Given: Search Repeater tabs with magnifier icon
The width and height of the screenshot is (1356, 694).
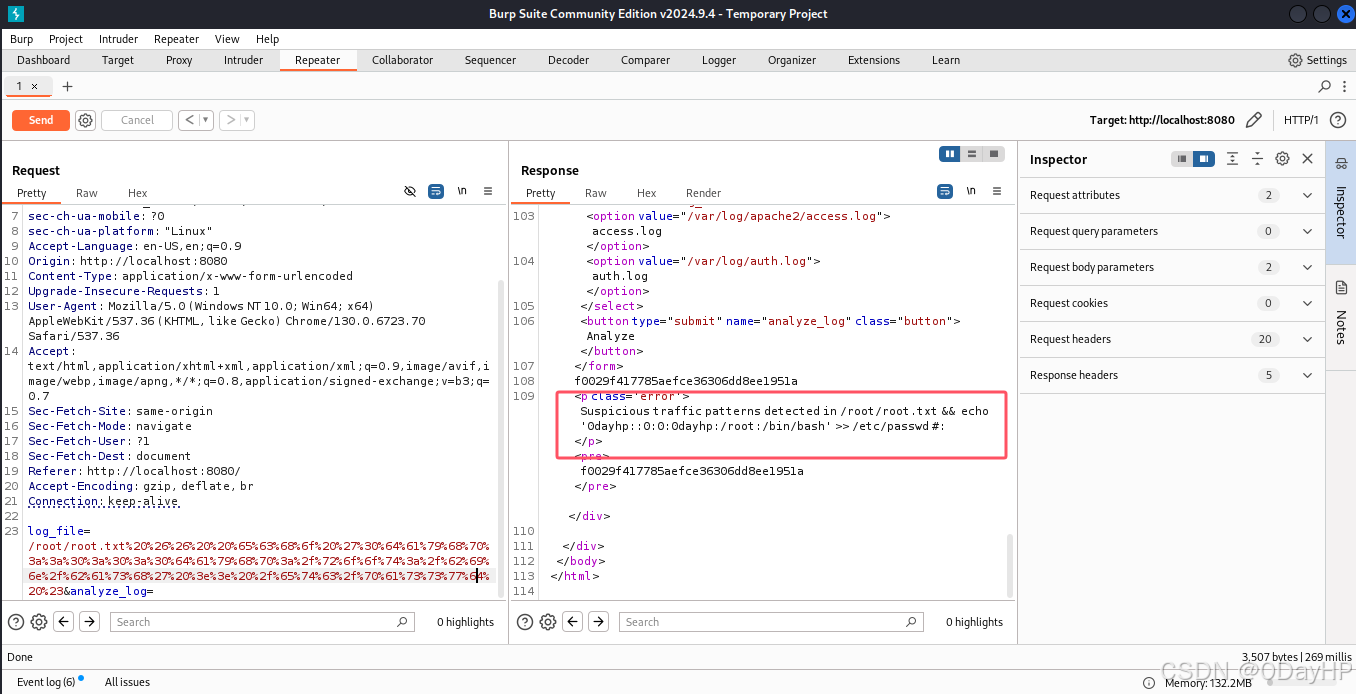Looking at the screenshot, I should 1325,86.
